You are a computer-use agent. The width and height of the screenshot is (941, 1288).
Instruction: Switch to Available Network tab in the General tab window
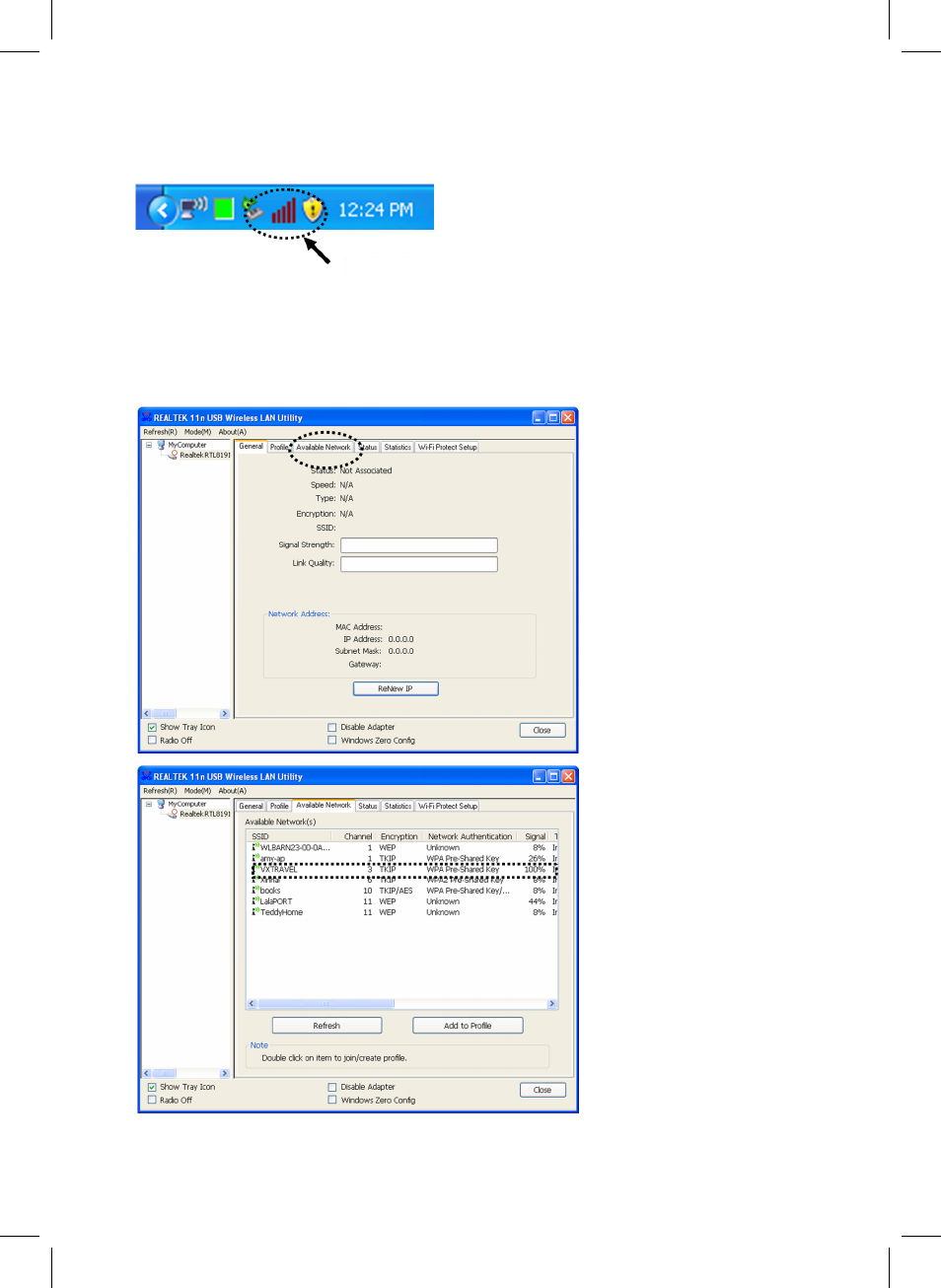click(x=324, y=447)
